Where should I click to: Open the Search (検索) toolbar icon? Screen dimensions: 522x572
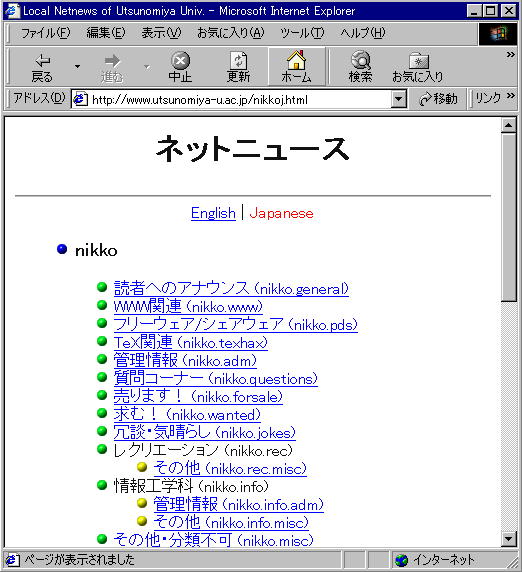point(360,60)
